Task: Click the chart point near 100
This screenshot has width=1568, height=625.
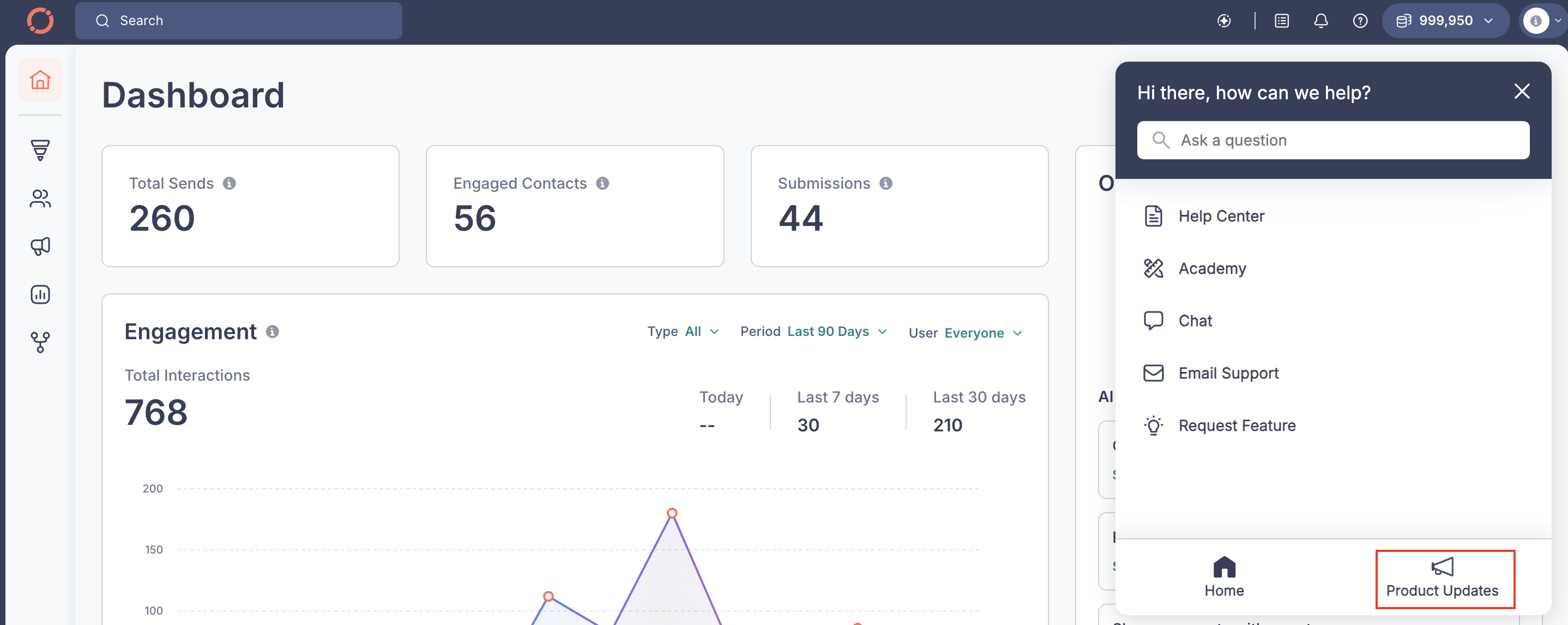Action: pos(548,597)
